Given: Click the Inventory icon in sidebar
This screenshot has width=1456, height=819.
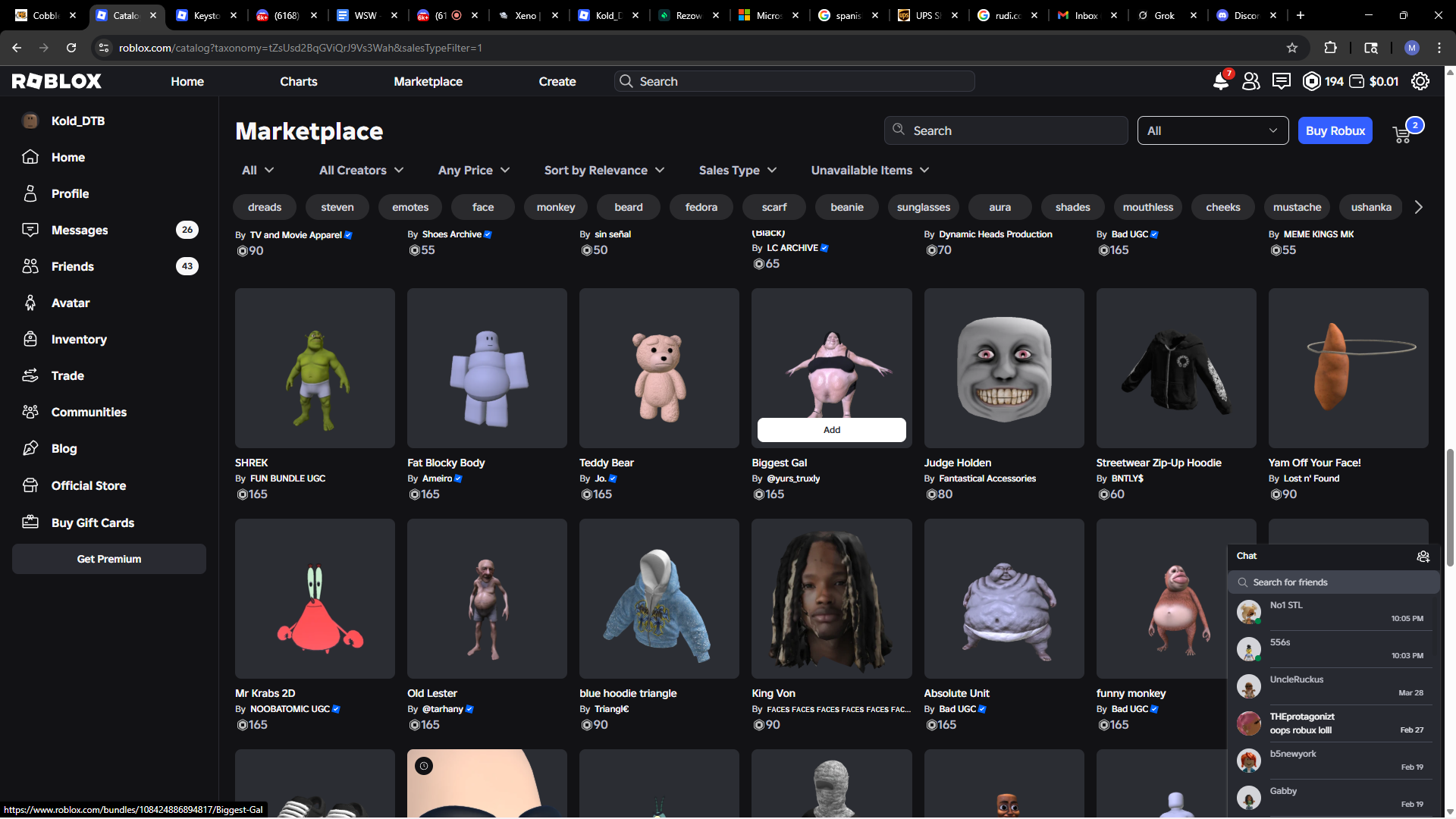Looking at the screenshot, I should (30, 339).
